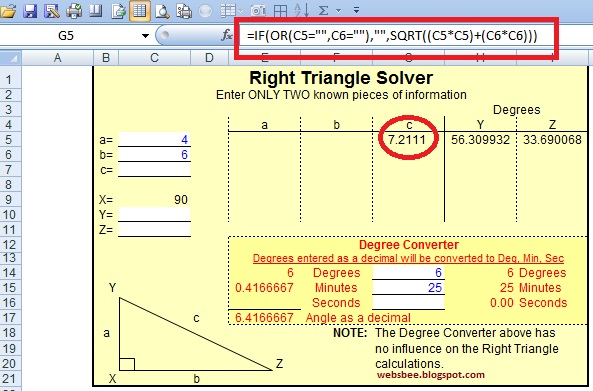Click the 'Angle as a decimal' label
593x391 pixels.
point(358,318)
